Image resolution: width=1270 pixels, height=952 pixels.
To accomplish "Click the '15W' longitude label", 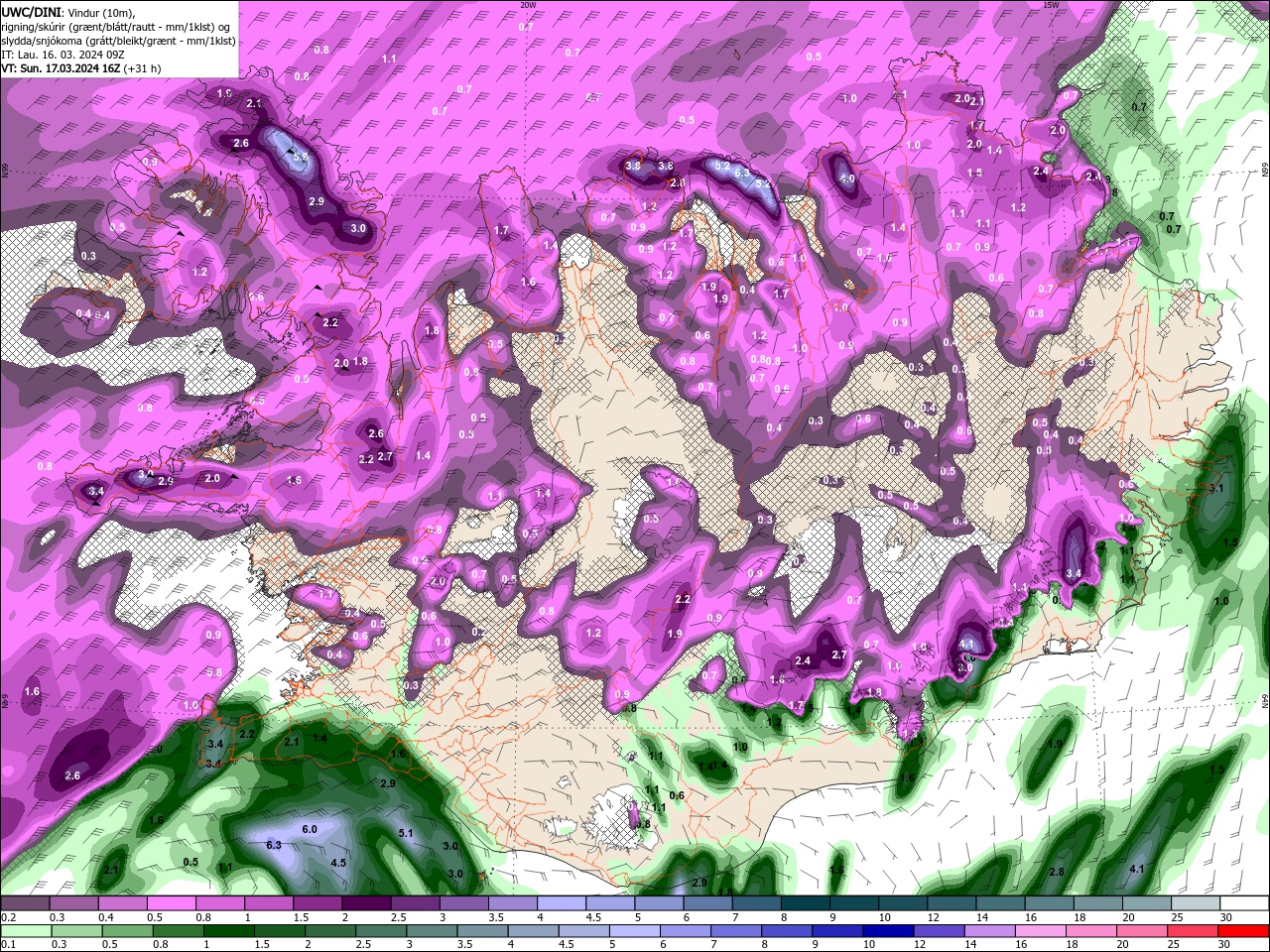I will click(x=1052, y=5).
